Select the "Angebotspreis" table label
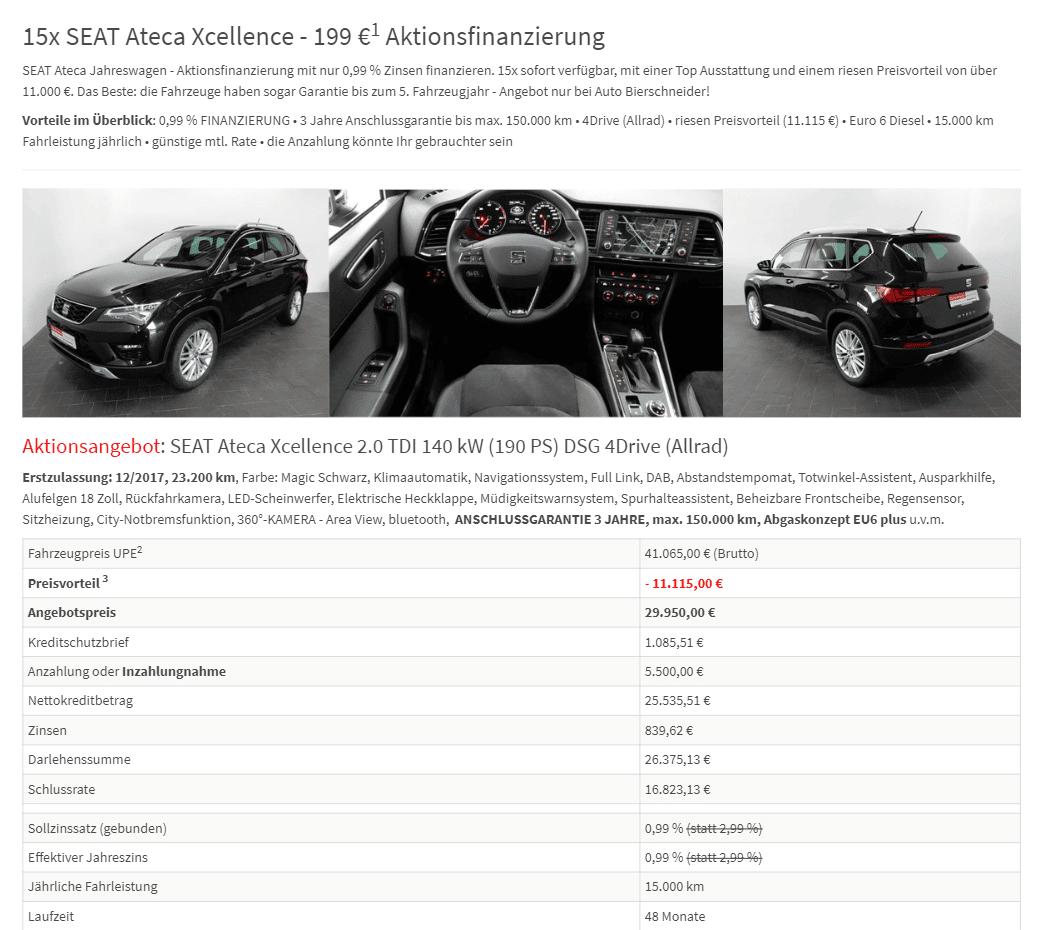 [72, 612]
